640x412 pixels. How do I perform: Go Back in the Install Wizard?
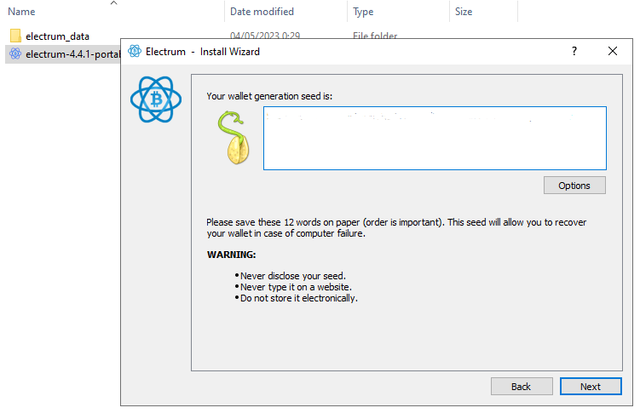pos(521,386)
